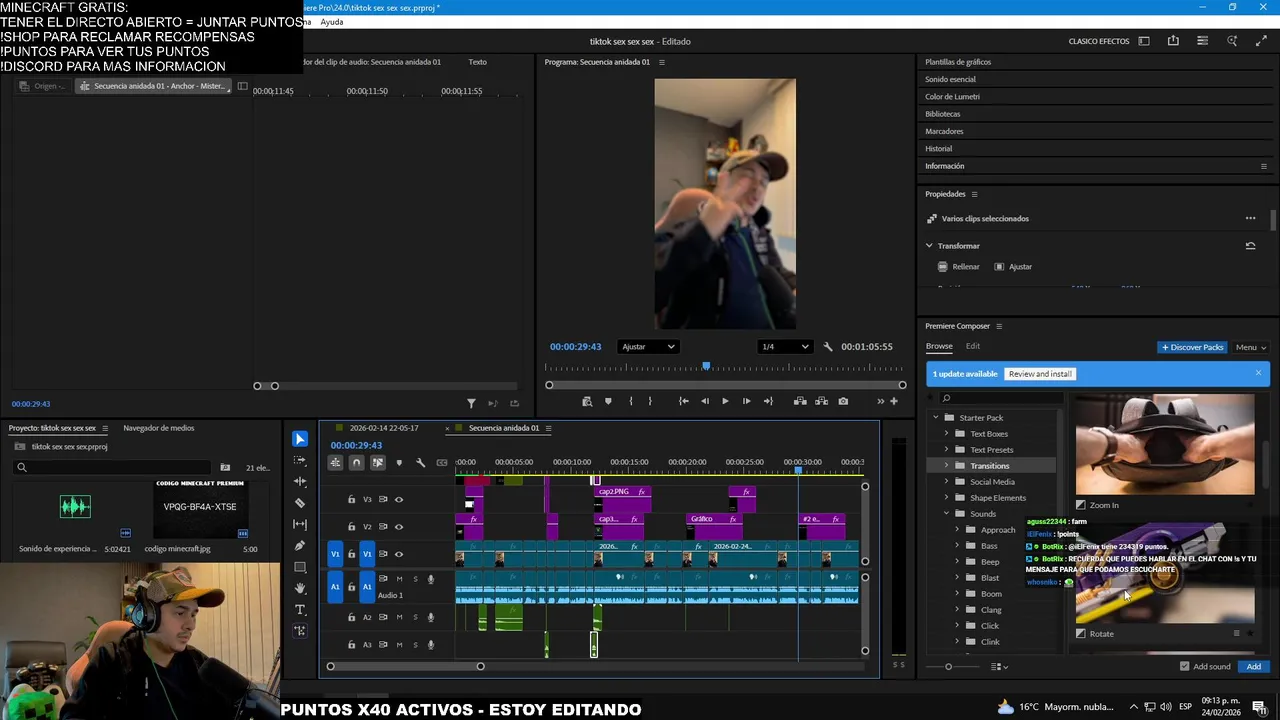Open the Texto panel tab
The height and width of the screenshot is (720, 1280).
pos(478,62)
